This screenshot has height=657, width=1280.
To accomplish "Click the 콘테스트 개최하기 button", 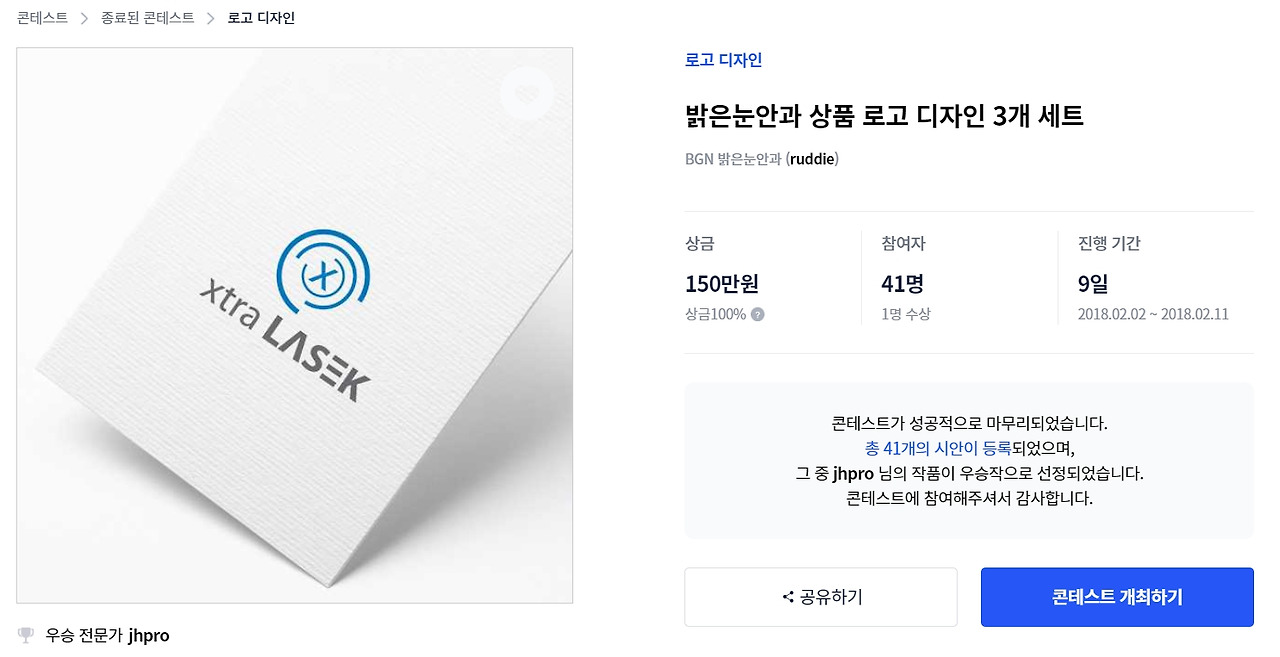I will coord(1117,597).
